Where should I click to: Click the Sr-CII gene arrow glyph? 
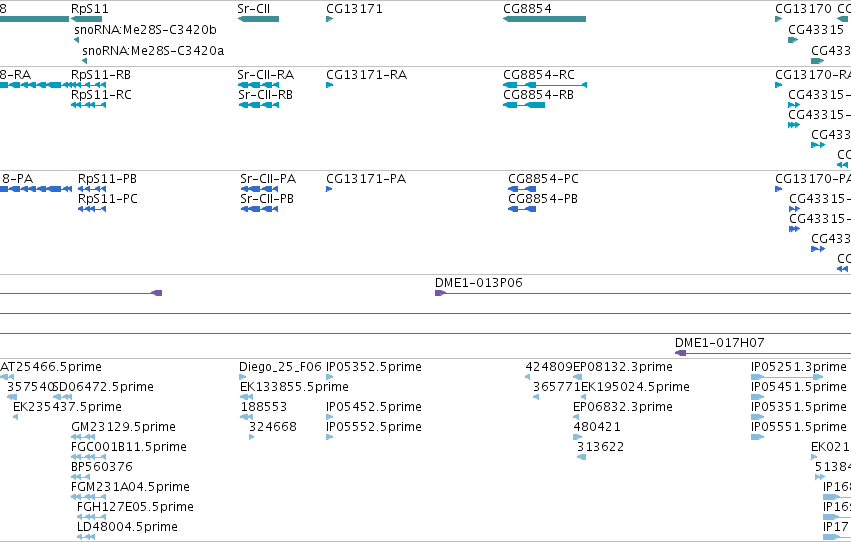coord(258,19)
